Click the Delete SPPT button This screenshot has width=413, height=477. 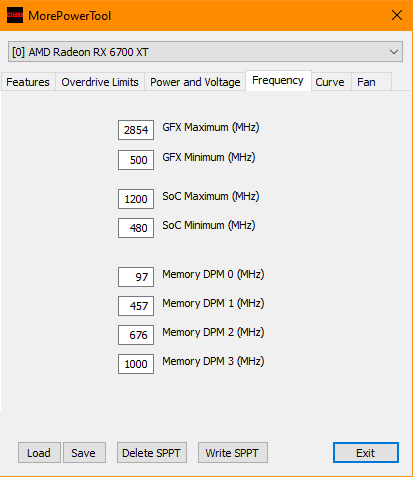[x=152, y=453]
